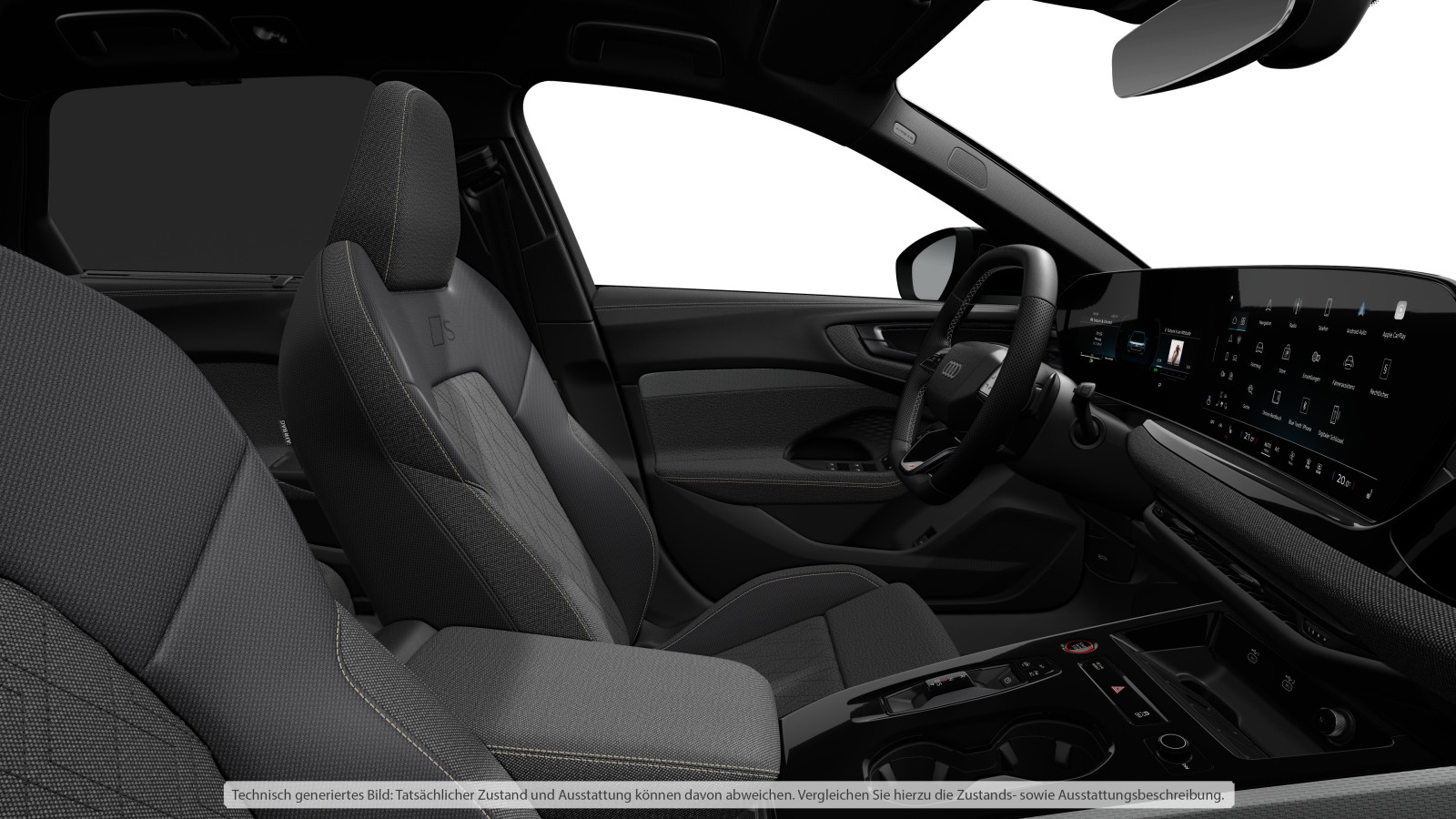Launch Android Auto on the display

[1360, 309]
